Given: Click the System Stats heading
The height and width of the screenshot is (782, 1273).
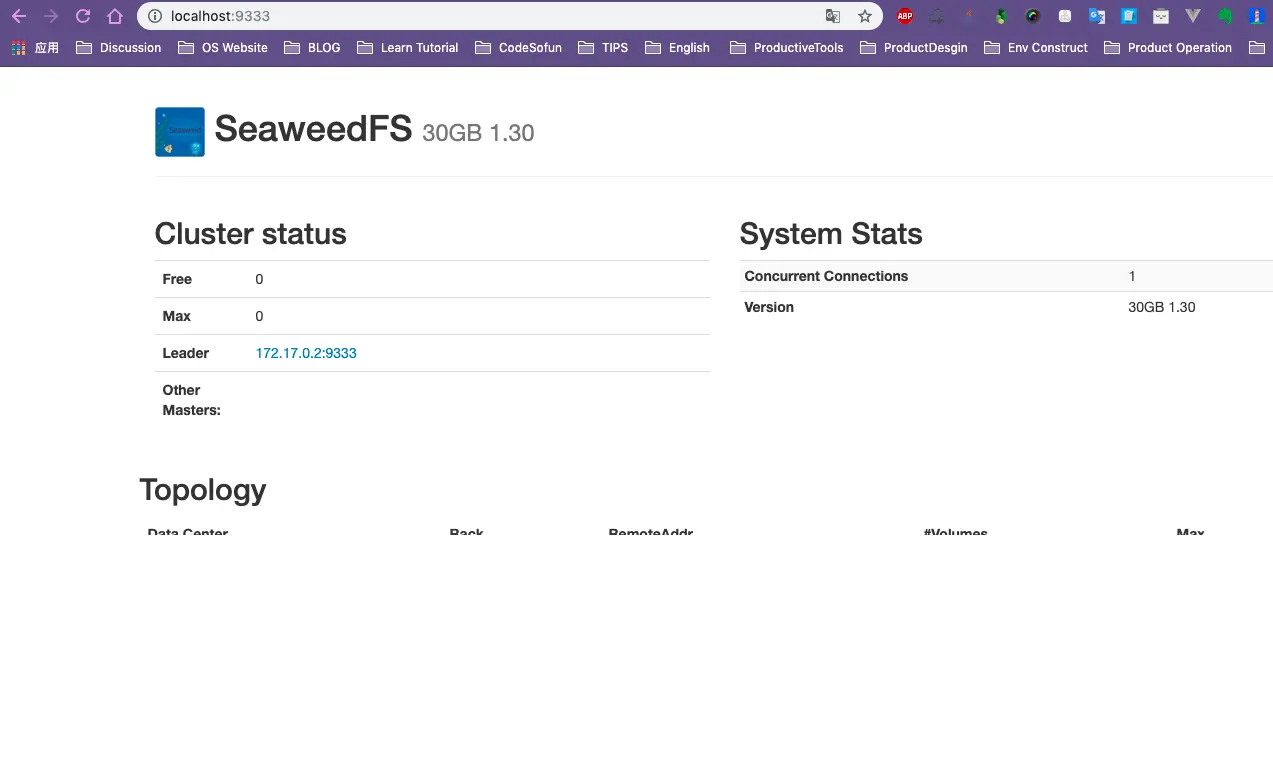Looking at the screenshot, I should pos(831,234).
